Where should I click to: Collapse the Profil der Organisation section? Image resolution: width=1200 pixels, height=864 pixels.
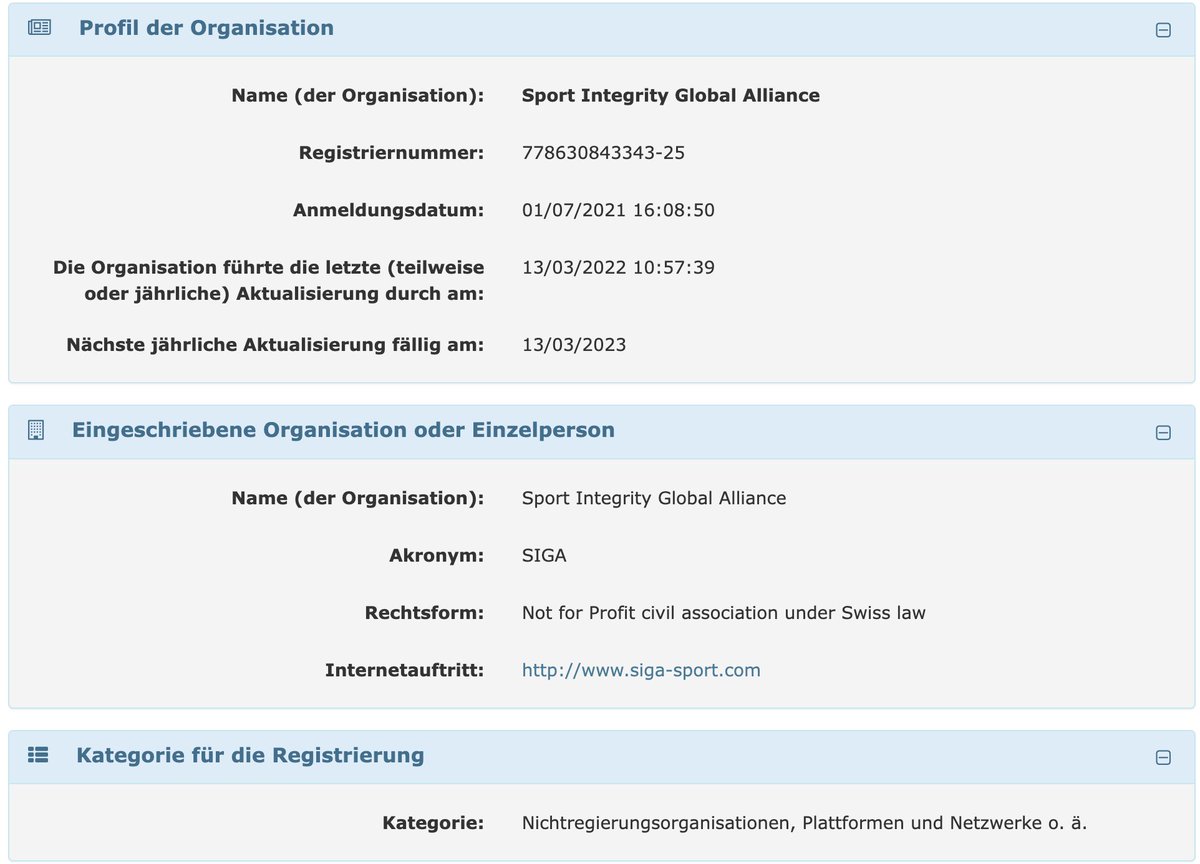tap(1163, 30)
